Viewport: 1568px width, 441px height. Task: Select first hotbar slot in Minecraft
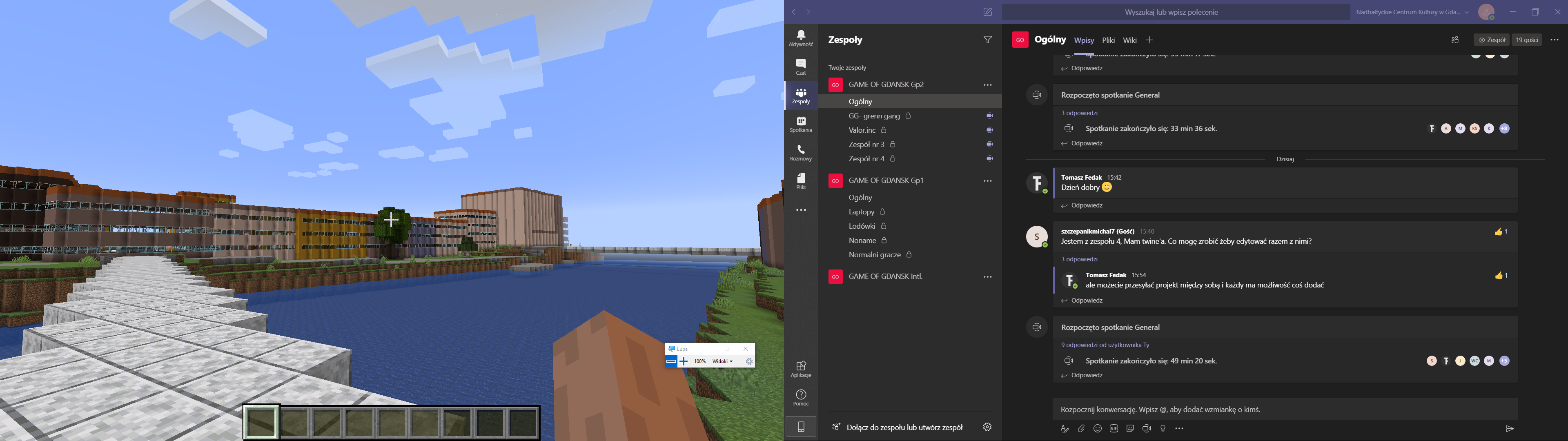click(x=261, y=422)
